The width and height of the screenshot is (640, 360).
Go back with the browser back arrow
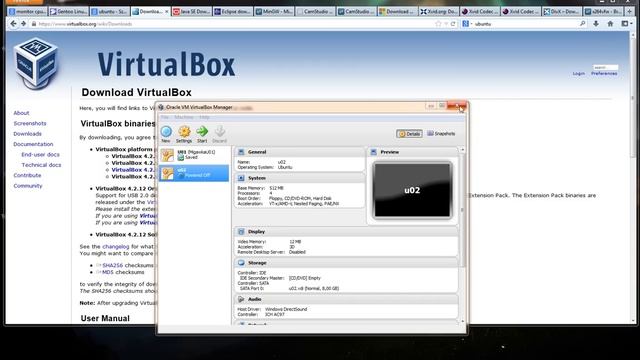point(13,24)
